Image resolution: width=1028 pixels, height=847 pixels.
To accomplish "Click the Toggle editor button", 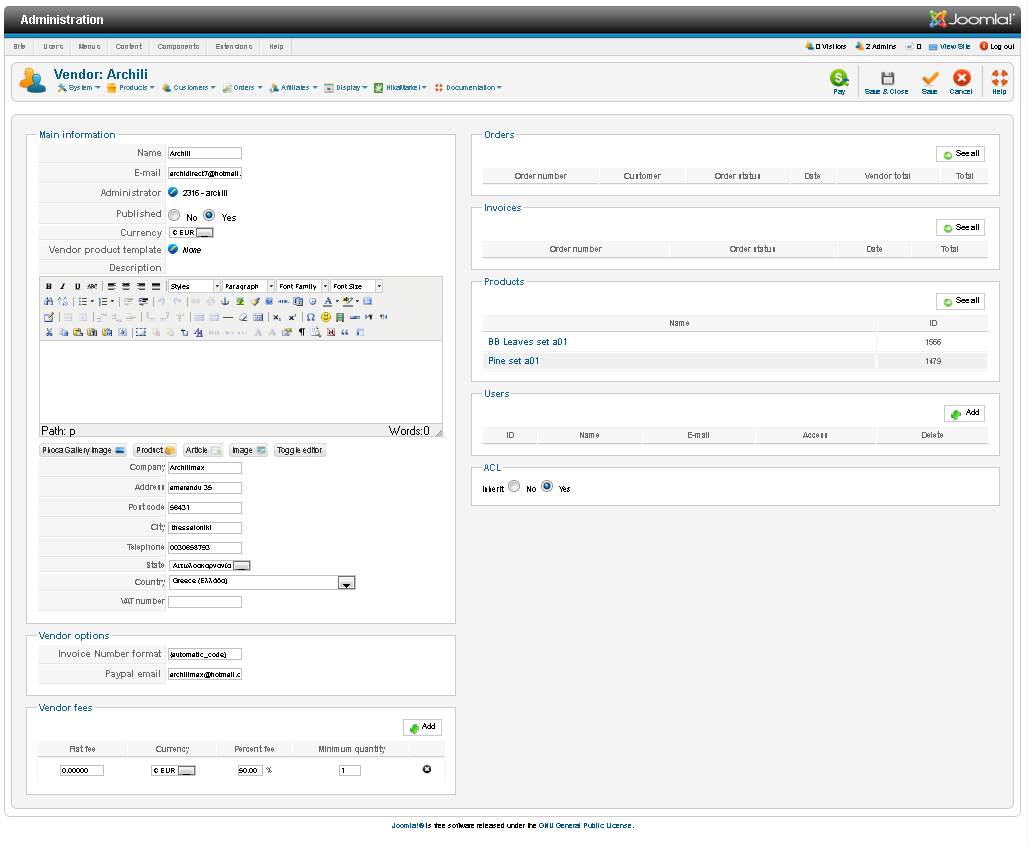I will [x=300, y=450].
